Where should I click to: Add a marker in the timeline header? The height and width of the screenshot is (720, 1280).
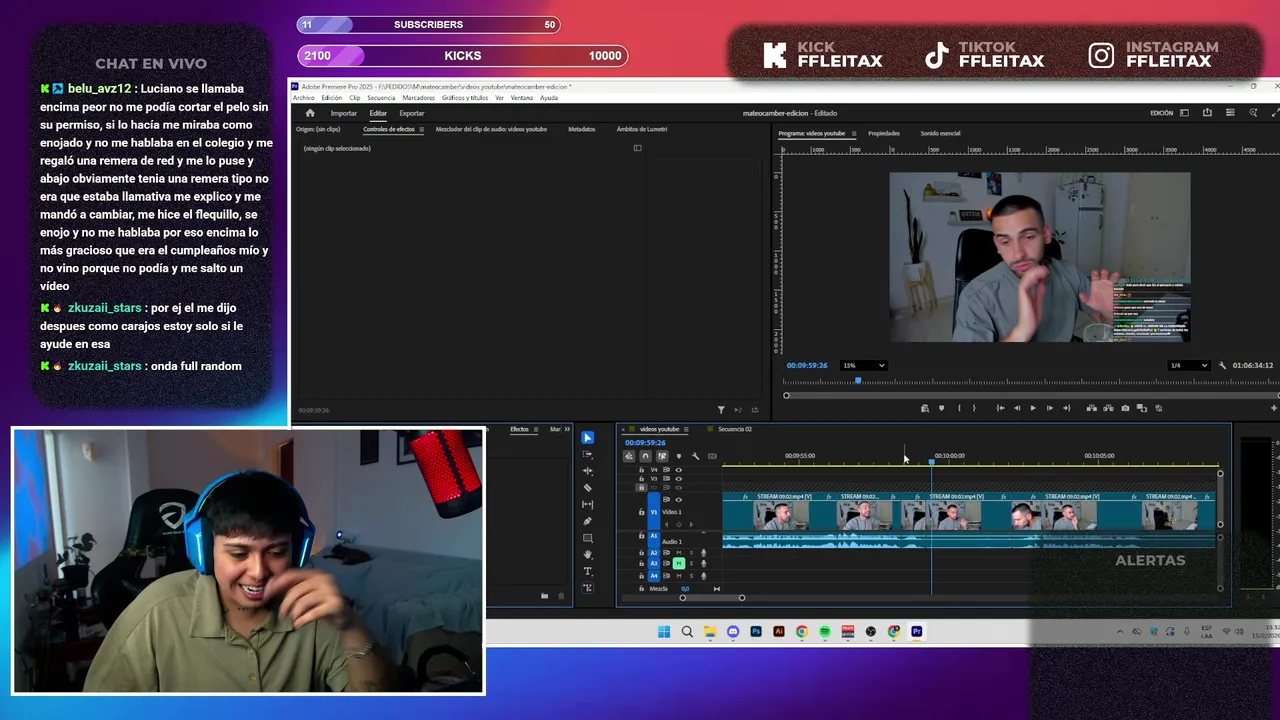pyautogui.click(x=678, y=456)
